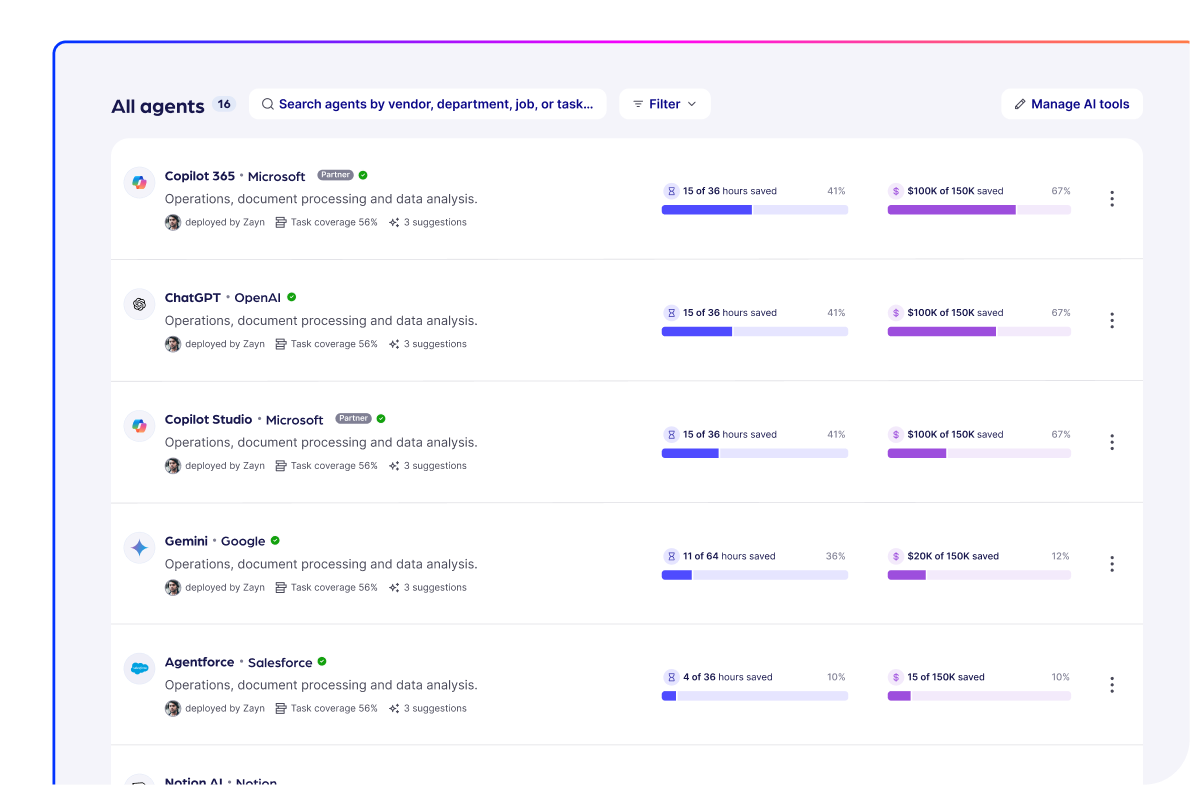Click hours saved progress bar for Copilot 365
The image size is (1190, 785).
(754, 210)
